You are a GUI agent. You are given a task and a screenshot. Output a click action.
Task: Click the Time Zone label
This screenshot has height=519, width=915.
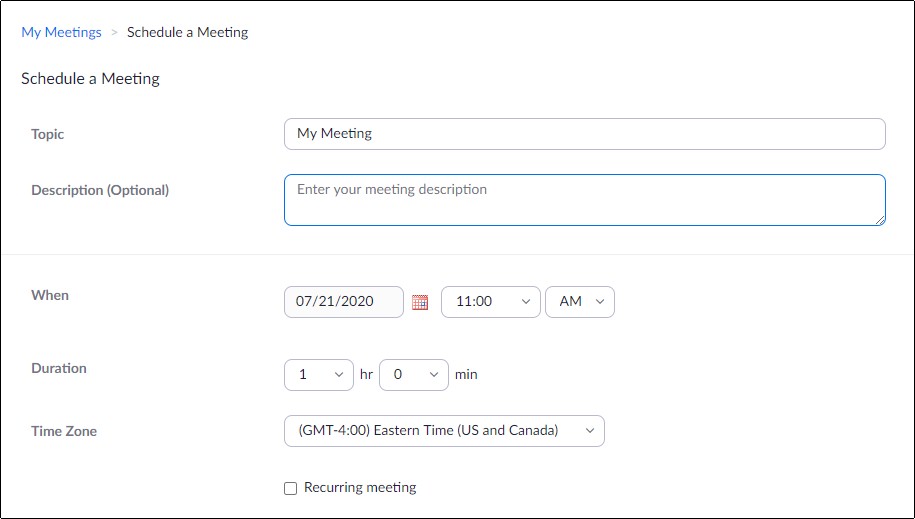pos(64,431)
